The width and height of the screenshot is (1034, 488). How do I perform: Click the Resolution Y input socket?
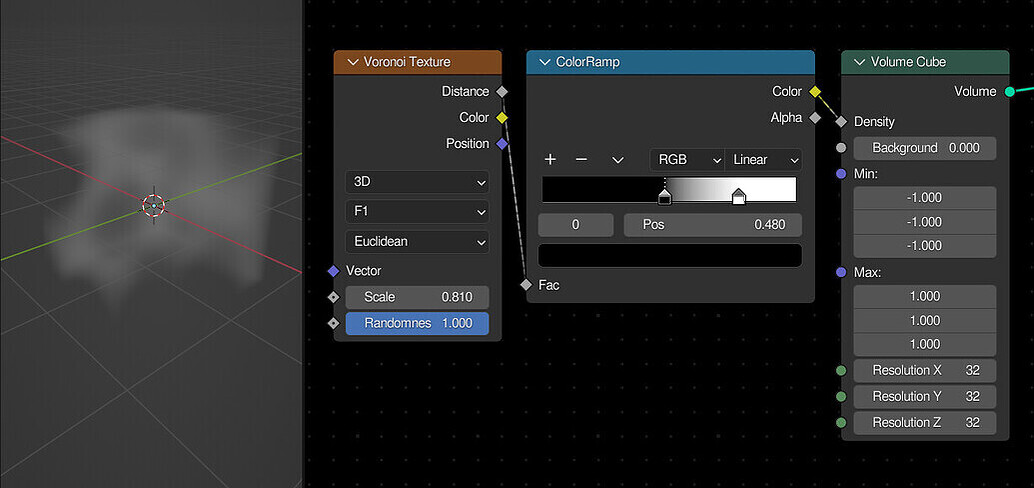841,396
